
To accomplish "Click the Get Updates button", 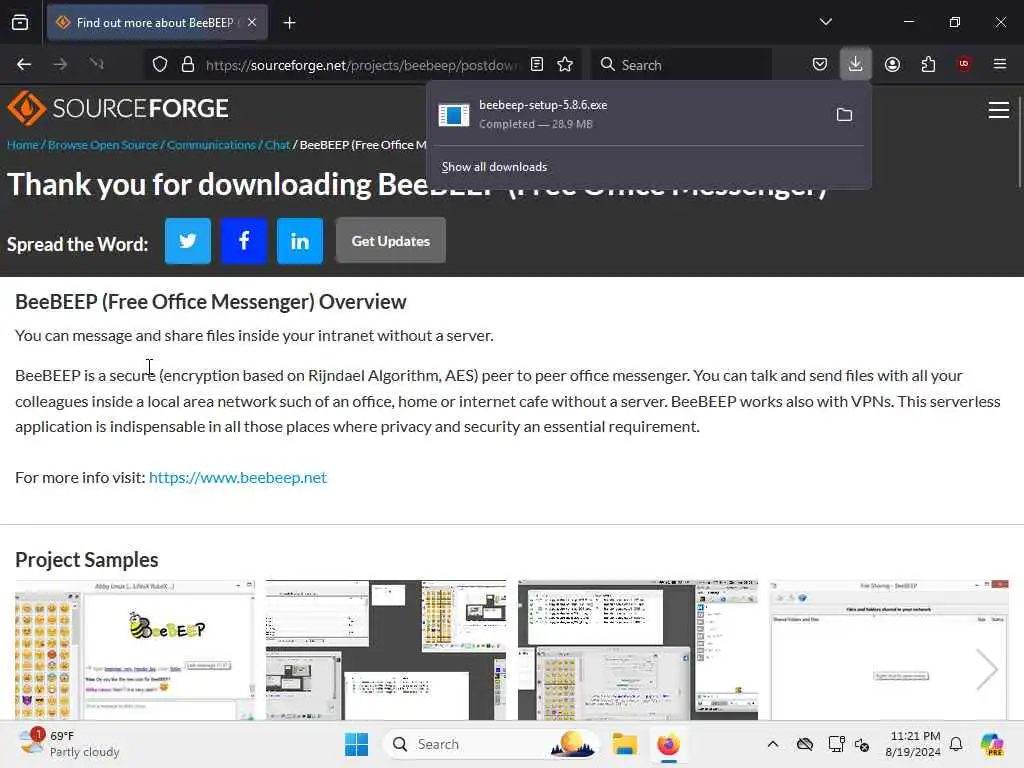I will coord(391,241).
